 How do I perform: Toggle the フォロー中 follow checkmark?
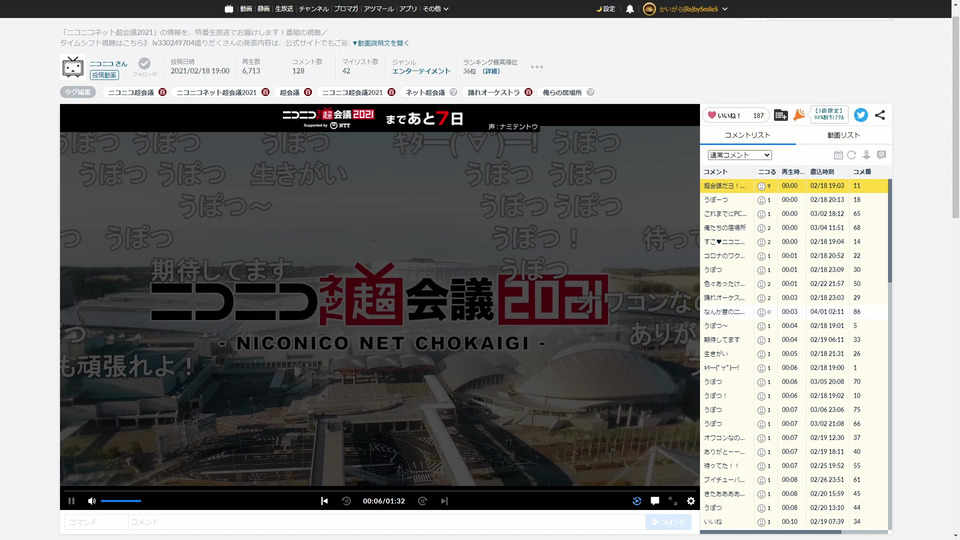coord(144,66)
